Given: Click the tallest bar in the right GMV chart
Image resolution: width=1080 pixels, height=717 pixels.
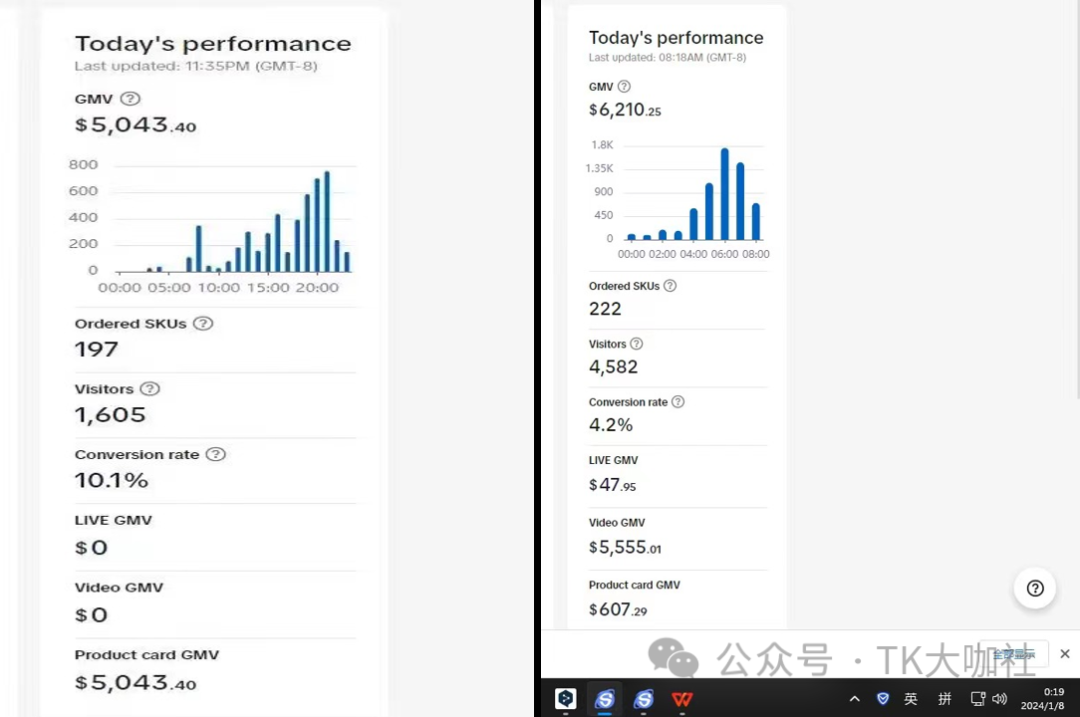Looking at the screenshot, I should click(725, 194).
